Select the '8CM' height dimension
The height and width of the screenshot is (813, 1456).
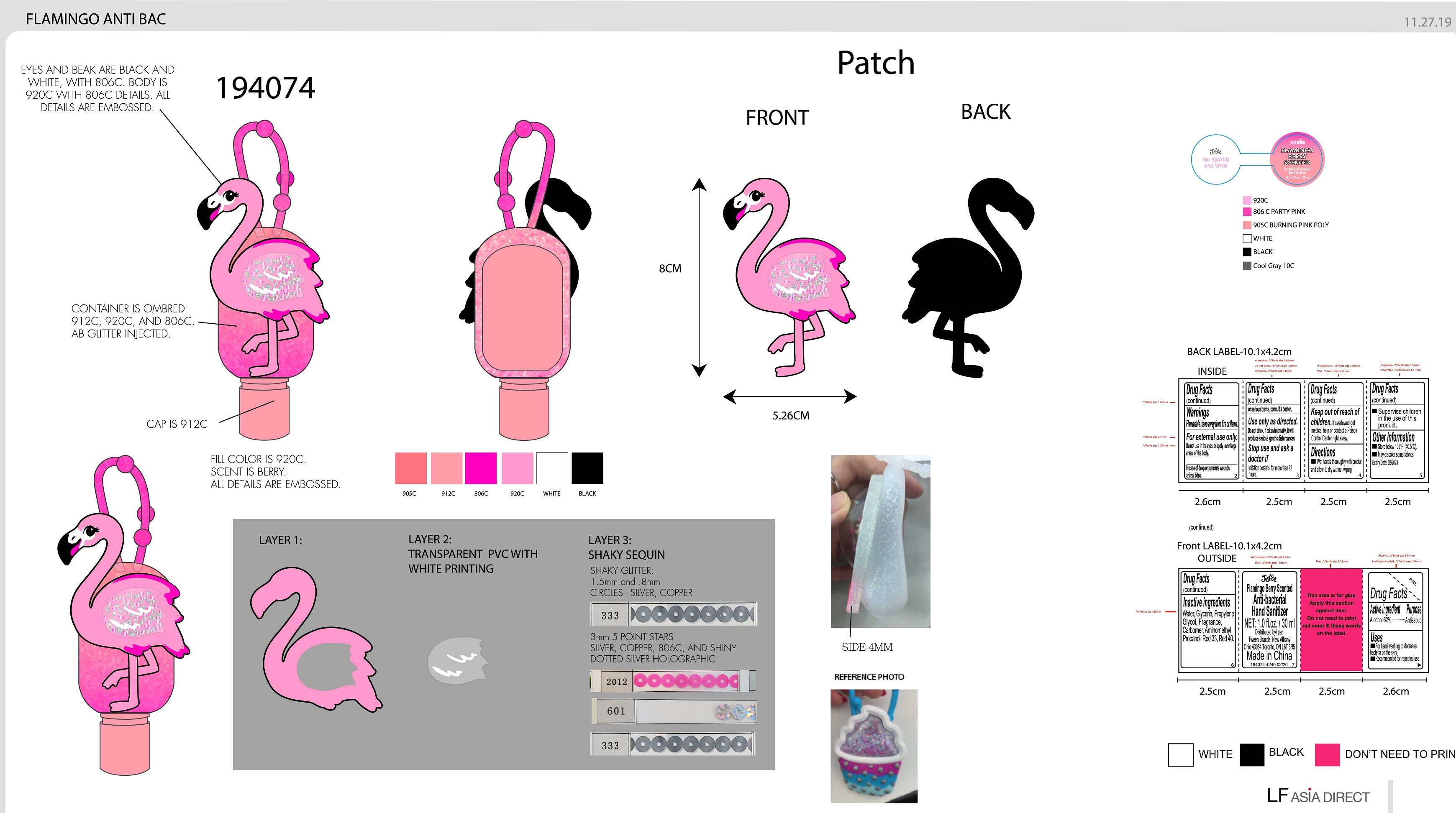670,269
